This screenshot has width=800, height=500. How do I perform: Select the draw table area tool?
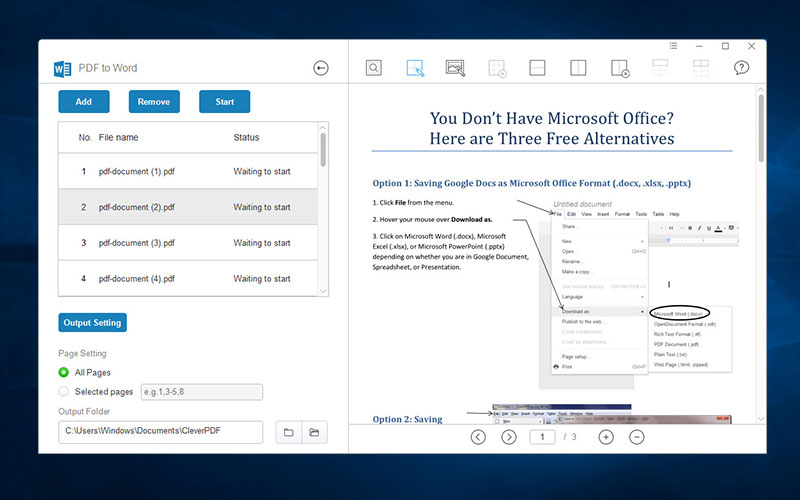pyautogui.click(x=415, y=68)
